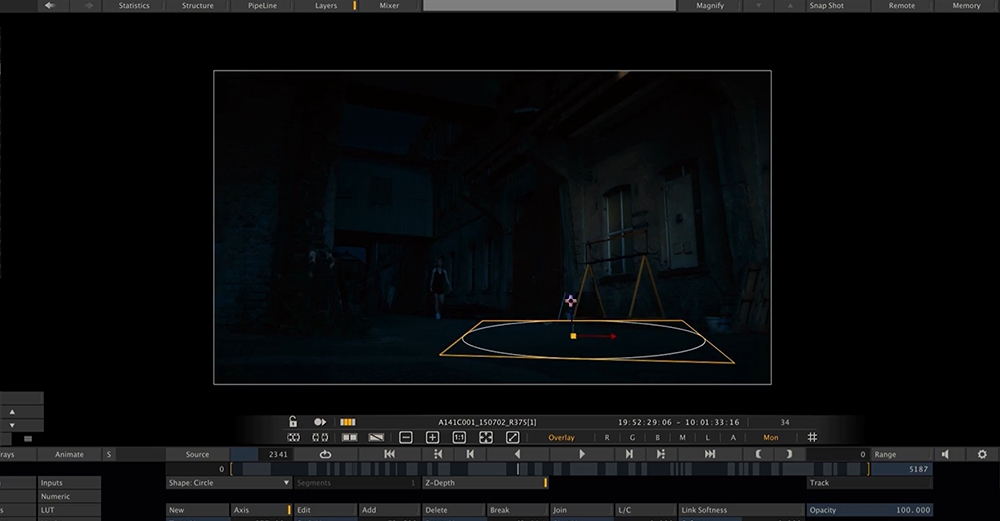This screenshot has height=521, width=1000.
Task: Toggle the Mon monitor output
Action: coord(770,437)
